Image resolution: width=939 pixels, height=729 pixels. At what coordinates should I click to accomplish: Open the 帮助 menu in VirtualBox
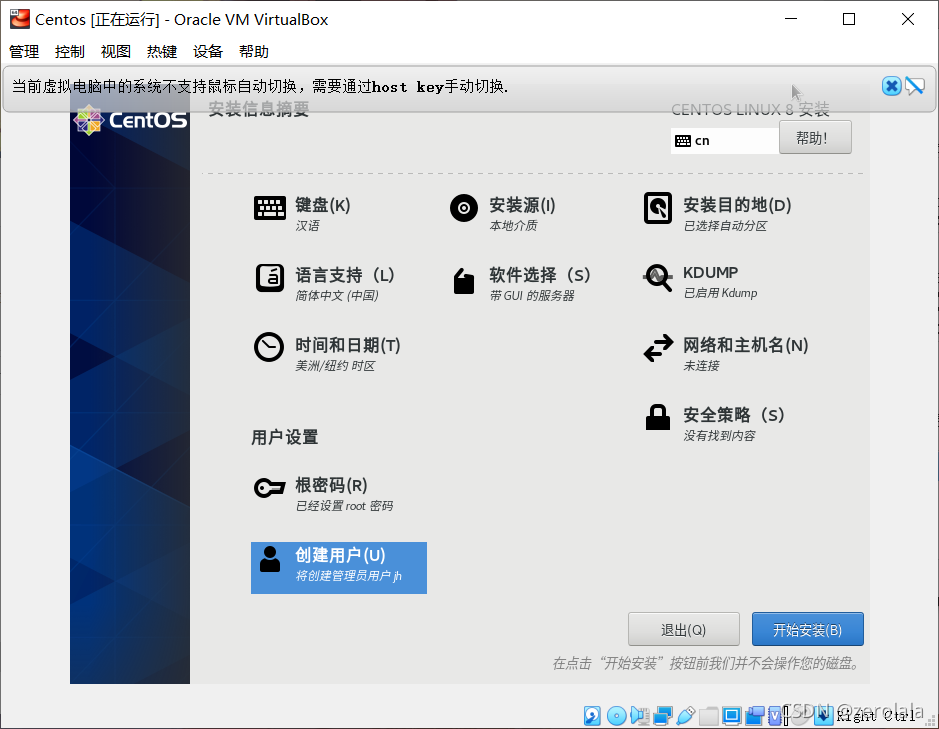tap(254, 52)
